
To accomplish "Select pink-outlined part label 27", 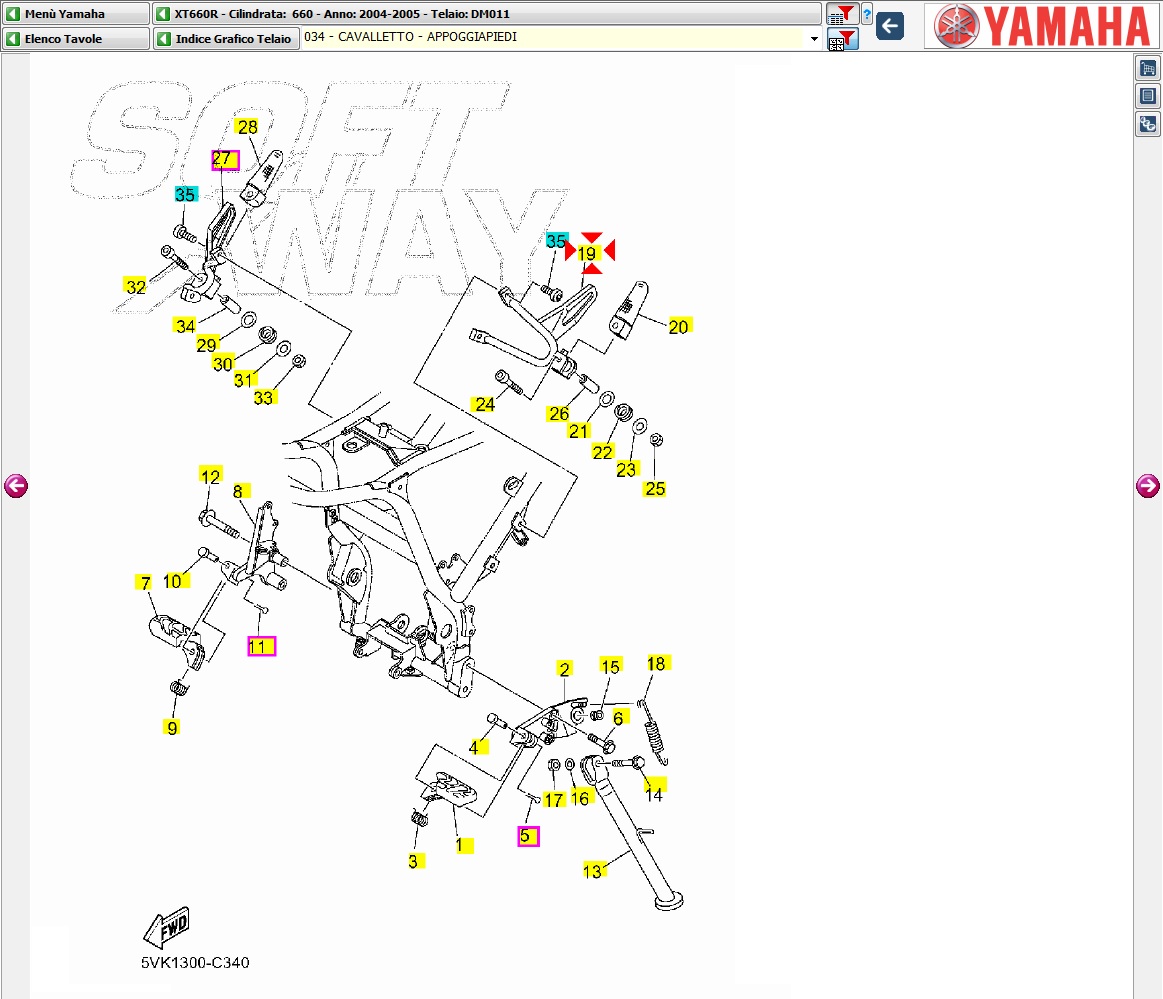I will [x=224, y=159].
